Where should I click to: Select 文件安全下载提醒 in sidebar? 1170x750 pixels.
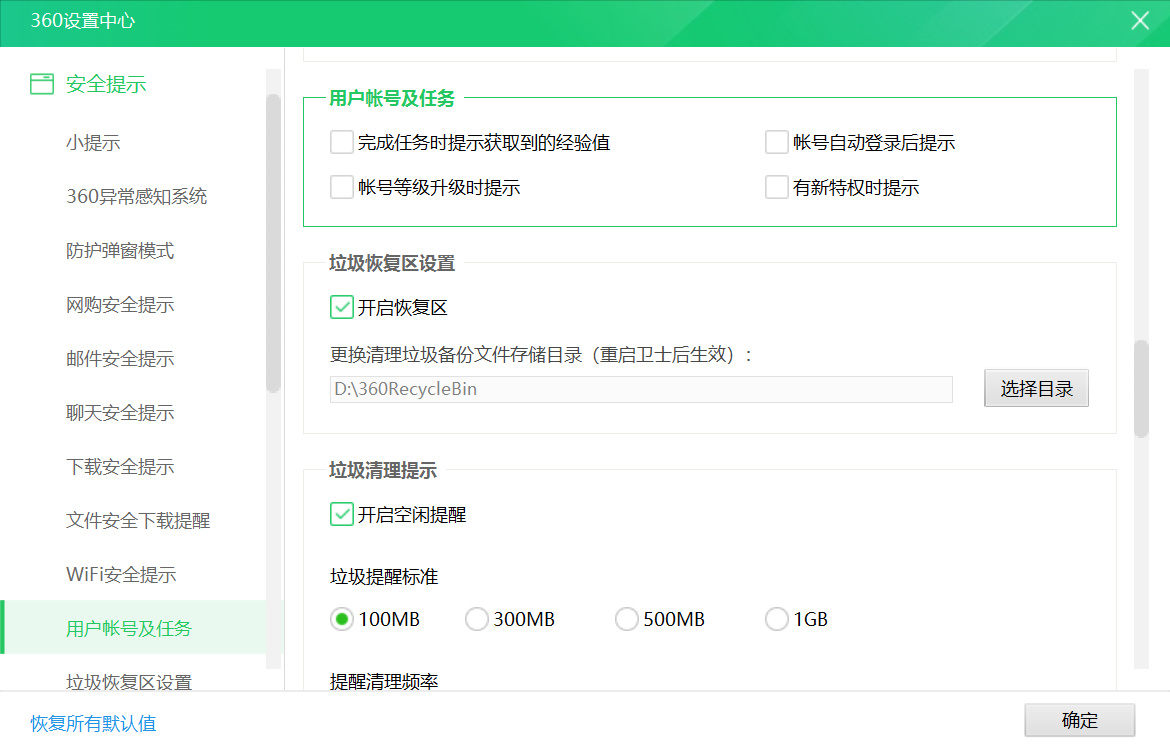[138, 520]
